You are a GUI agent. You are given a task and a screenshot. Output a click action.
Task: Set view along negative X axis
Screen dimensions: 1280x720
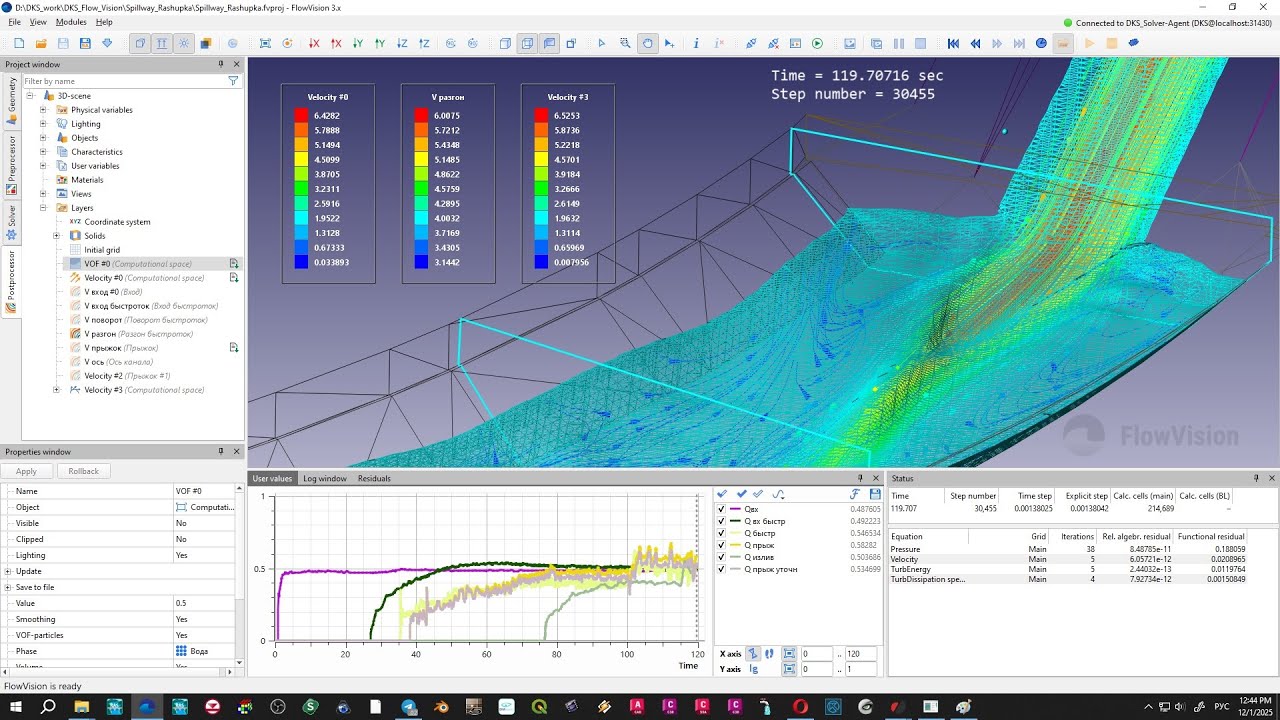coord(314,43)
